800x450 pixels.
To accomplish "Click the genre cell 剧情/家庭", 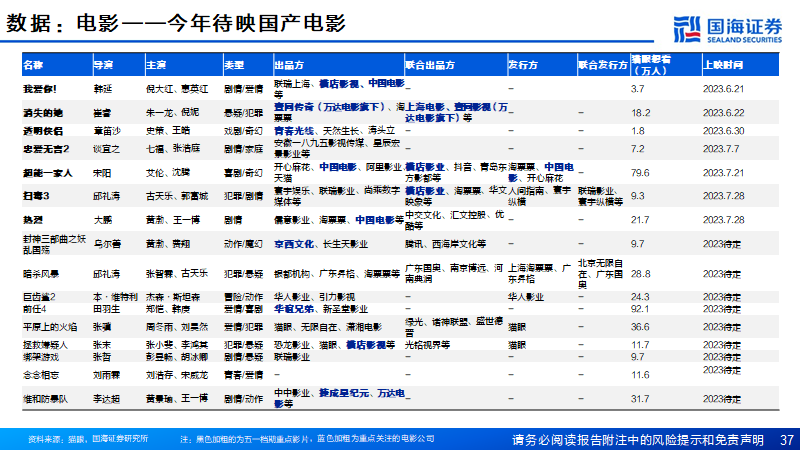I will click(243, 149).
